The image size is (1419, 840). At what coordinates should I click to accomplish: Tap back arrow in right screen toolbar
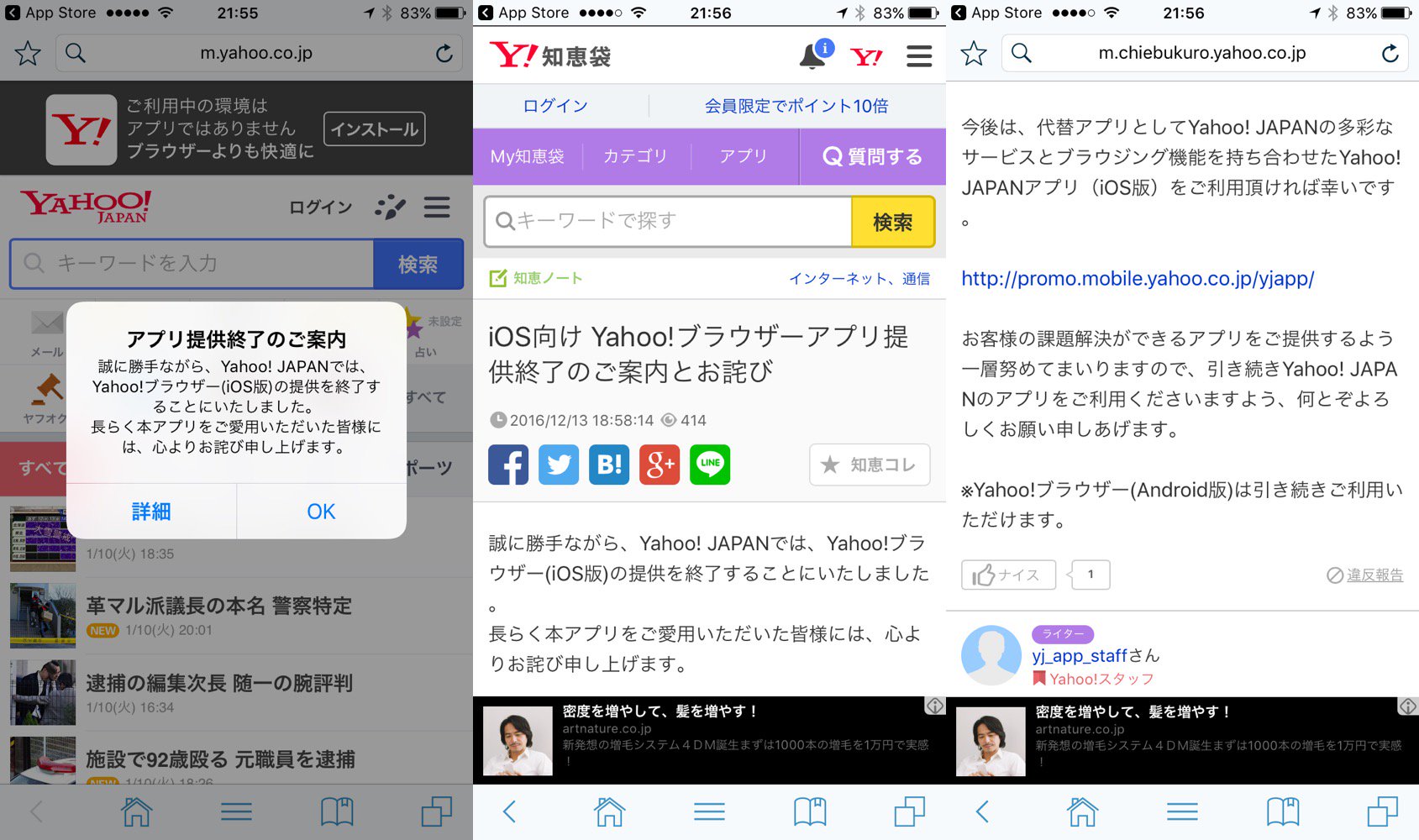pyautogui.click(x=982, y=811)
